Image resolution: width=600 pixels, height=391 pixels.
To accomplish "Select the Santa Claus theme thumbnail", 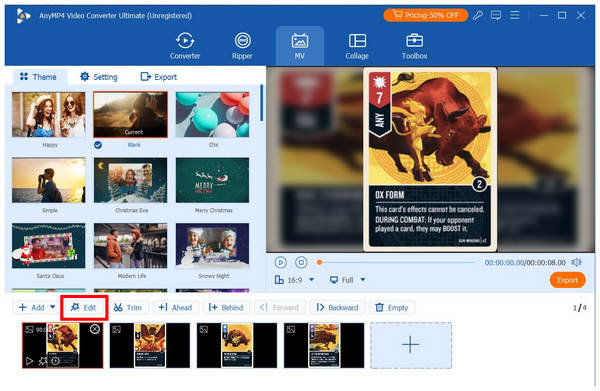I will 49,246.
